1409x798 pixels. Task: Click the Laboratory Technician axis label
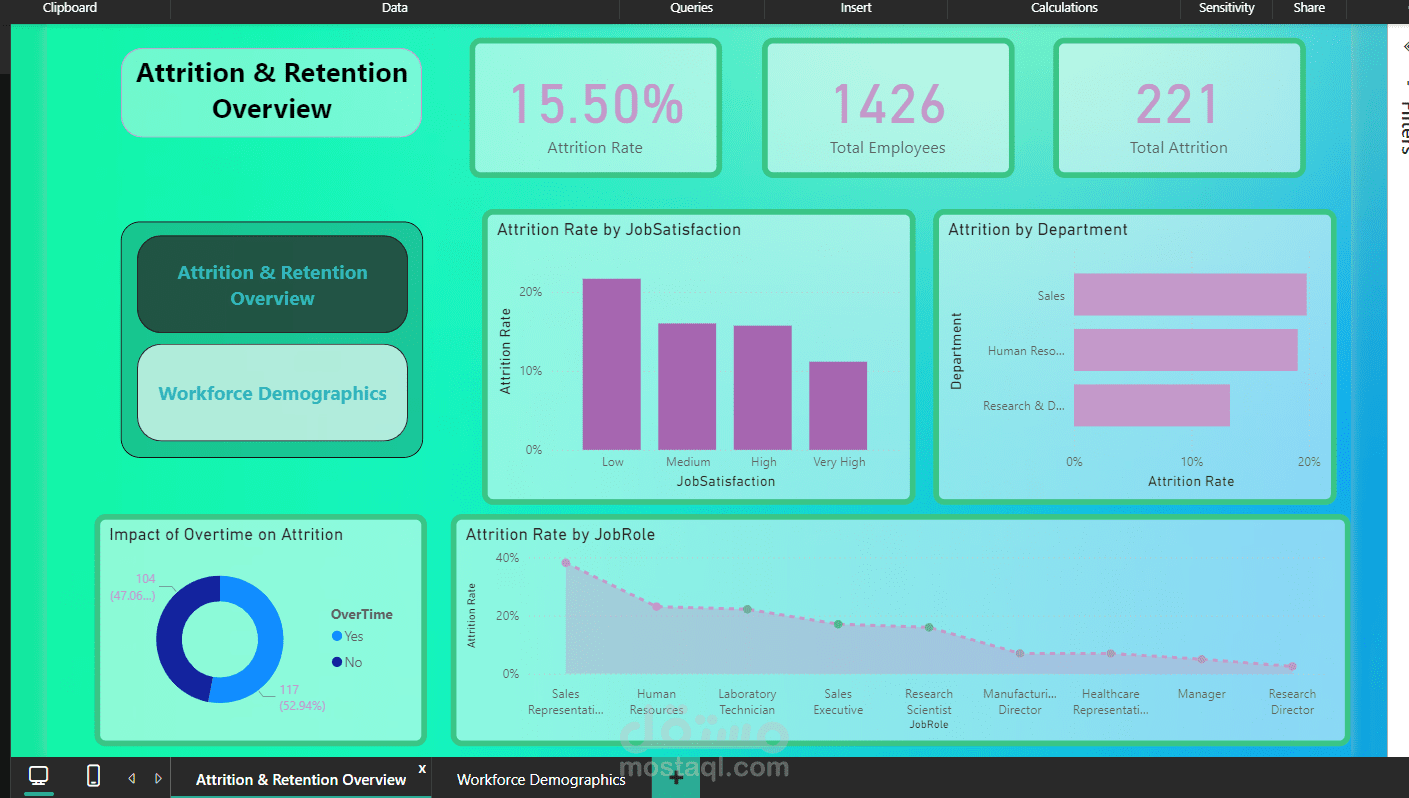[x=747, y=702]
